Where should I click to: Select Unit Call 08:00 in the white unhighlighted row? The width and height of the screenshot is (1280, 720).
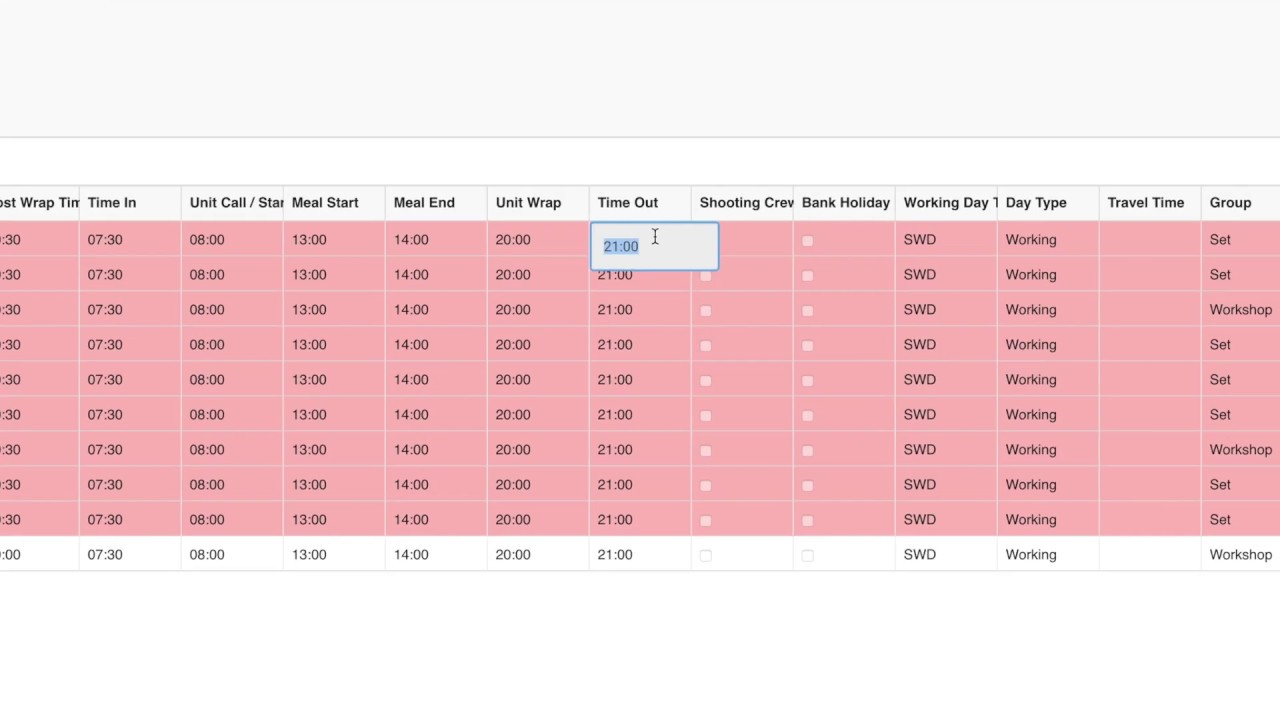[232, 554]
